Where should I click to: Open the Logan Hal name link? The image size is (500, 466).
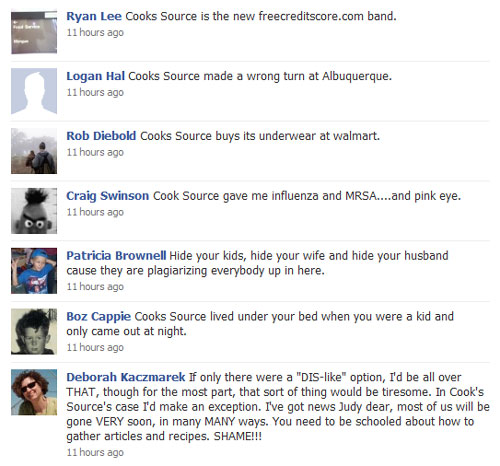[96, 76]
